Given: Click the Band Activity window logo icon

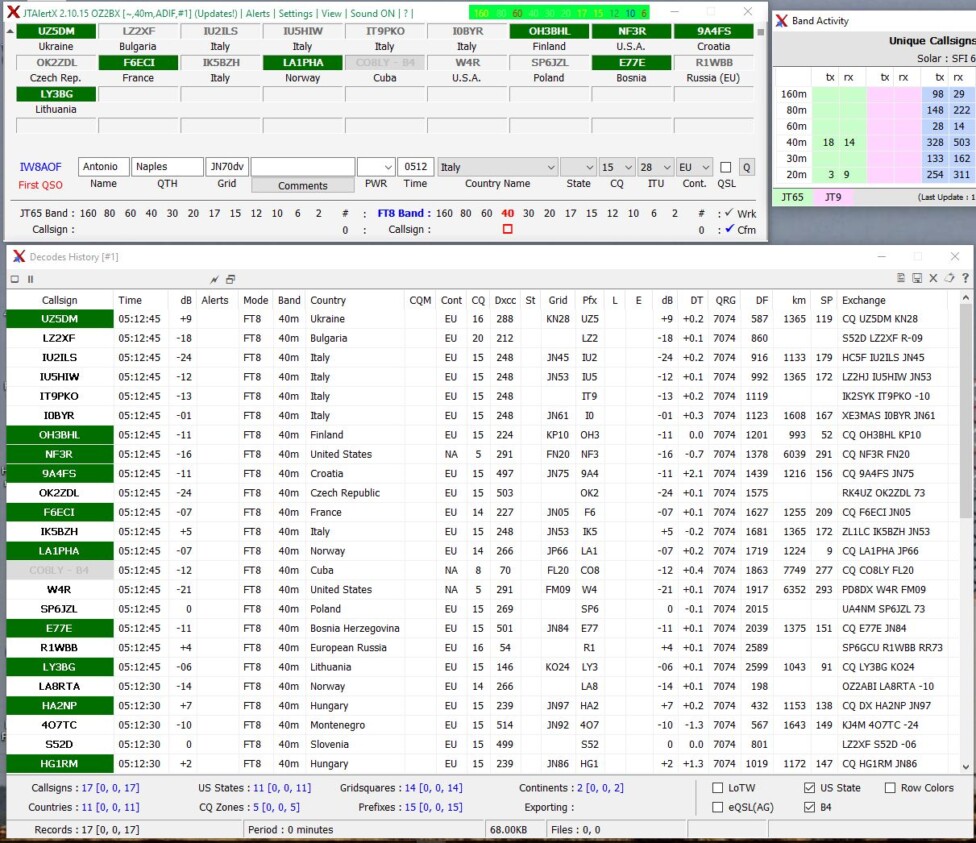Looking at the screenshot, I should point(781,21).
